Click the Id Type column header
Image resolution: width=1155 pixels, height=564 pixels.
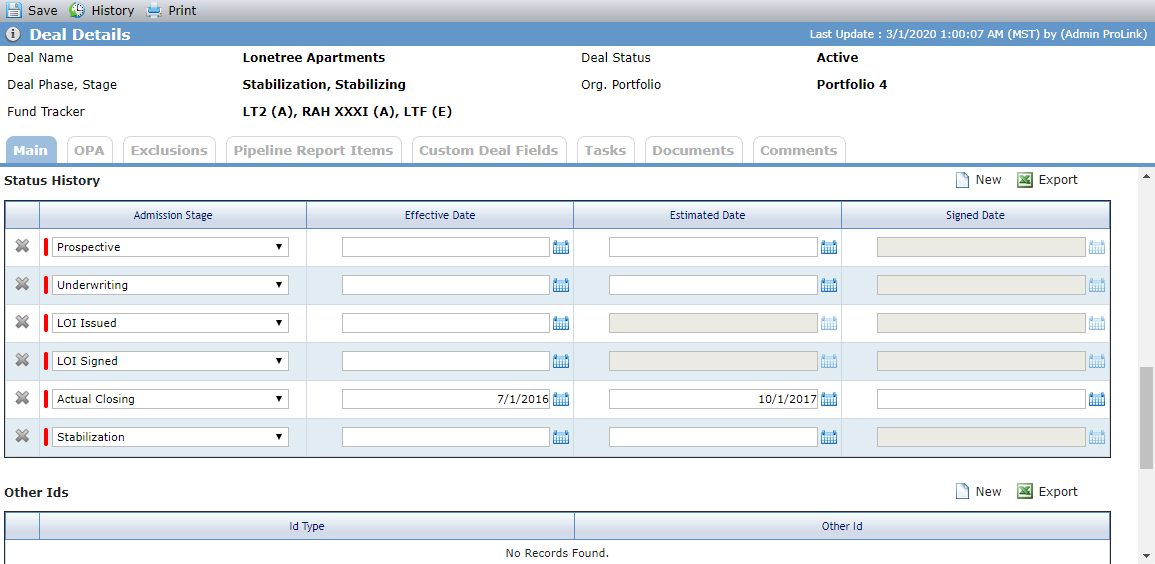(x=306, y=526)
